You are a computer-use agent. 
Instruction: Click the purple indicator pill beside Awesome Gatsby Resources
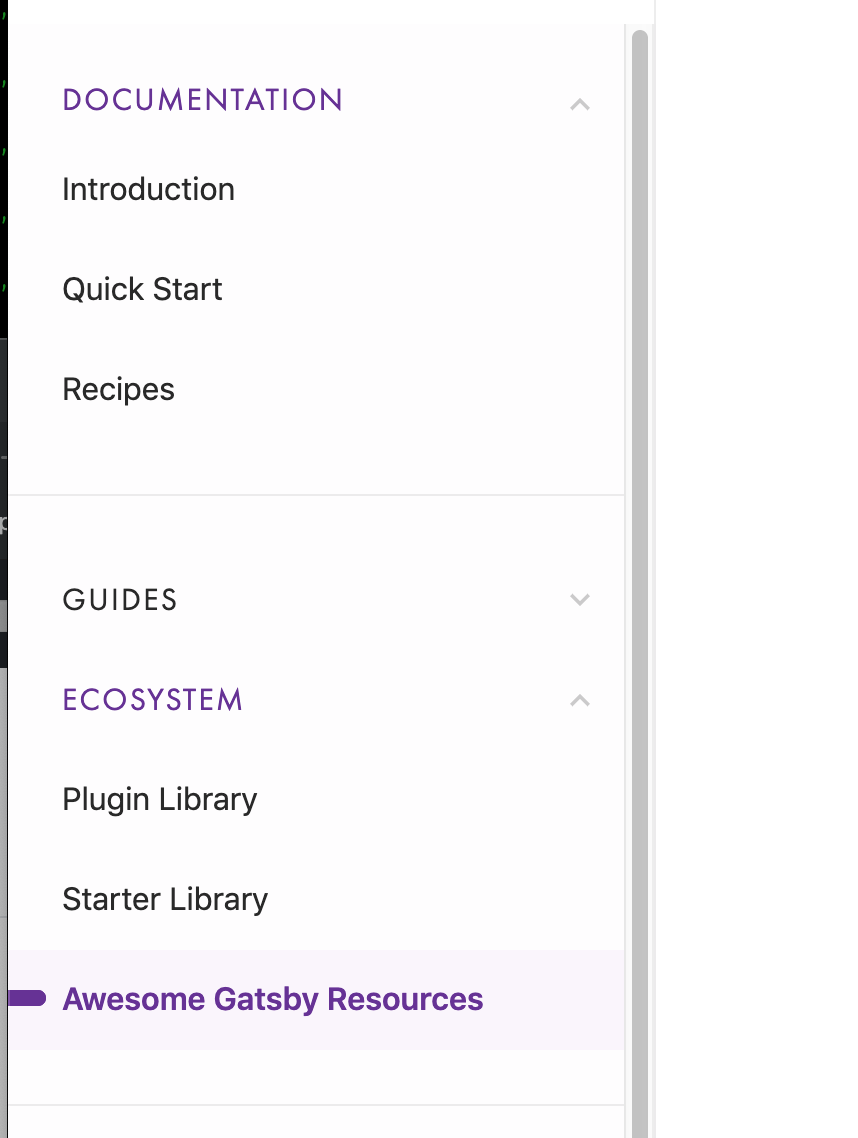25,998
